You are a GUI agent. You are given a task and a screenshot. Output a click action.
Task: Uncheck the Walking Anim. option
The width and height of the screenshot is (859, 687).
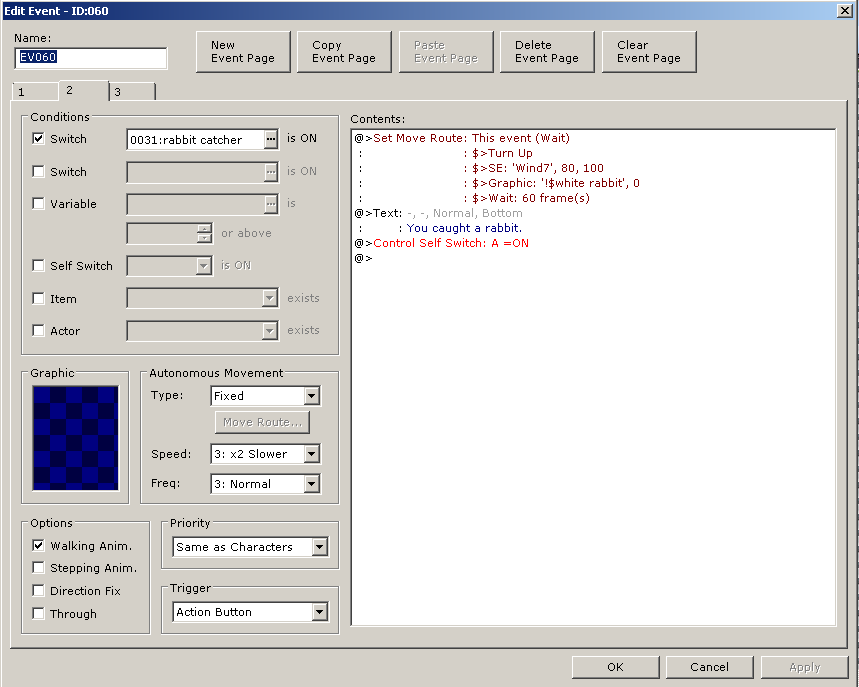point(39,546)
